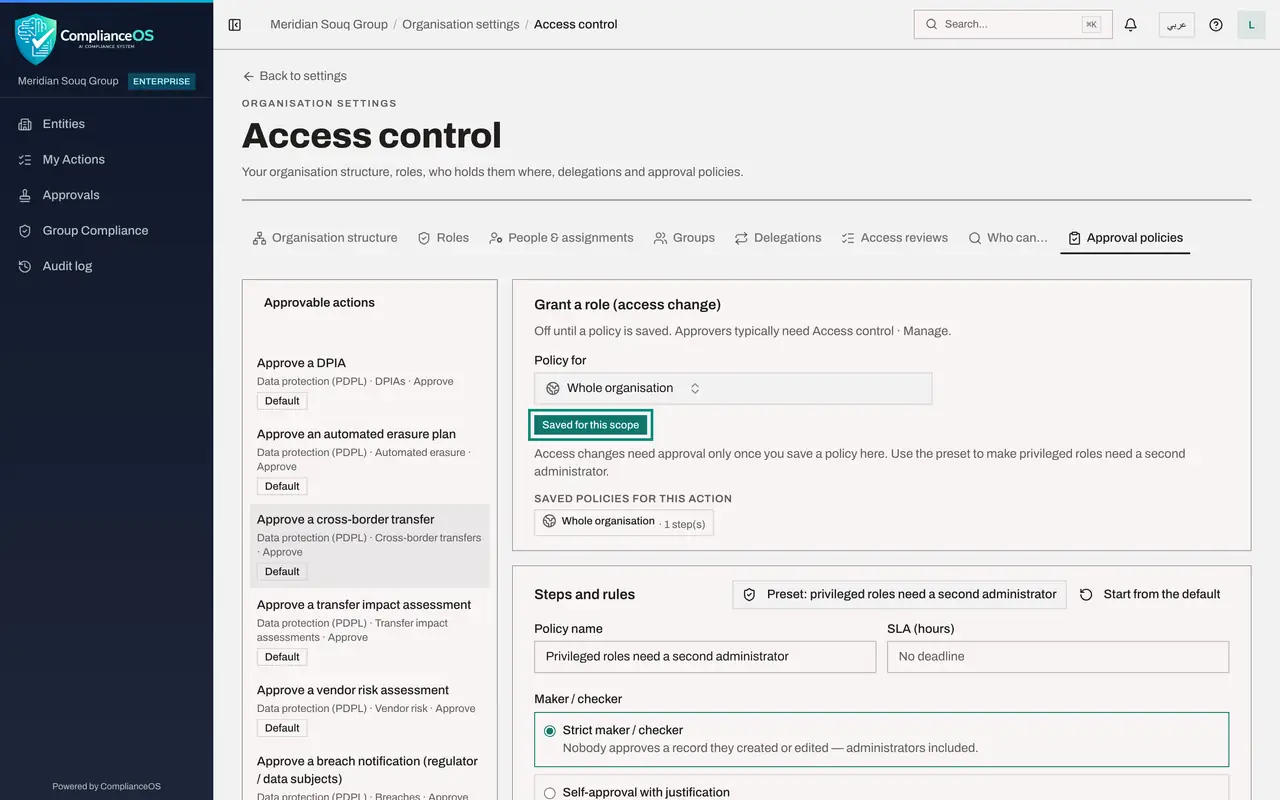The width and height of the screenshot is (1280, 800).
Task: Apply the privileged roles second administrator preset
Action: click(900, 594)
